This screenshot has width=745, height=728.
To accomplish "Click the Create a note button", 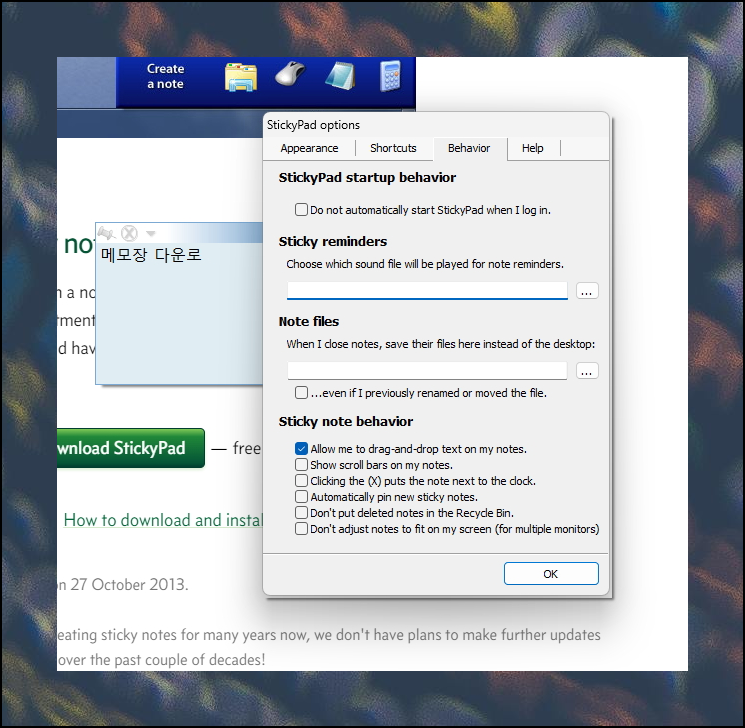I will click(165, 77).
